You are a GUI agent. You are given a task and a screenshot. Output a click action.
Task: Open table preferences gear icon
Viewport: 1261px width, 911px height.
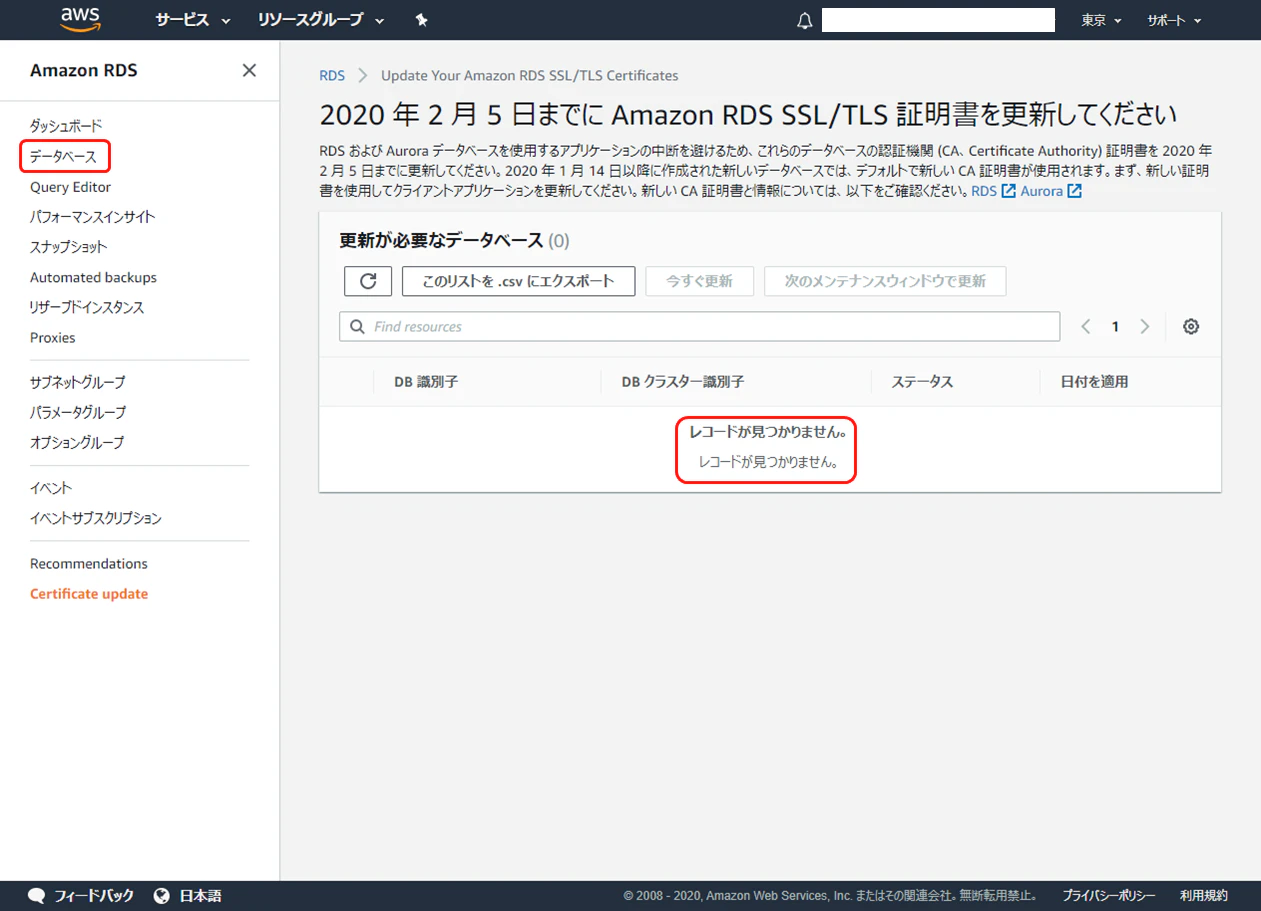point(1191,327)
